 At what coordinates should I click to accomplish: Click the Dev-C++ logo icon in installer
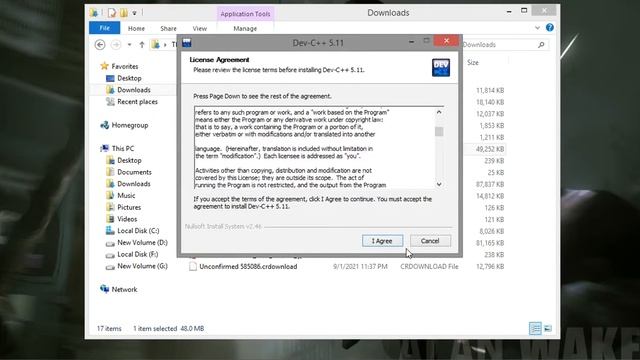441,67
